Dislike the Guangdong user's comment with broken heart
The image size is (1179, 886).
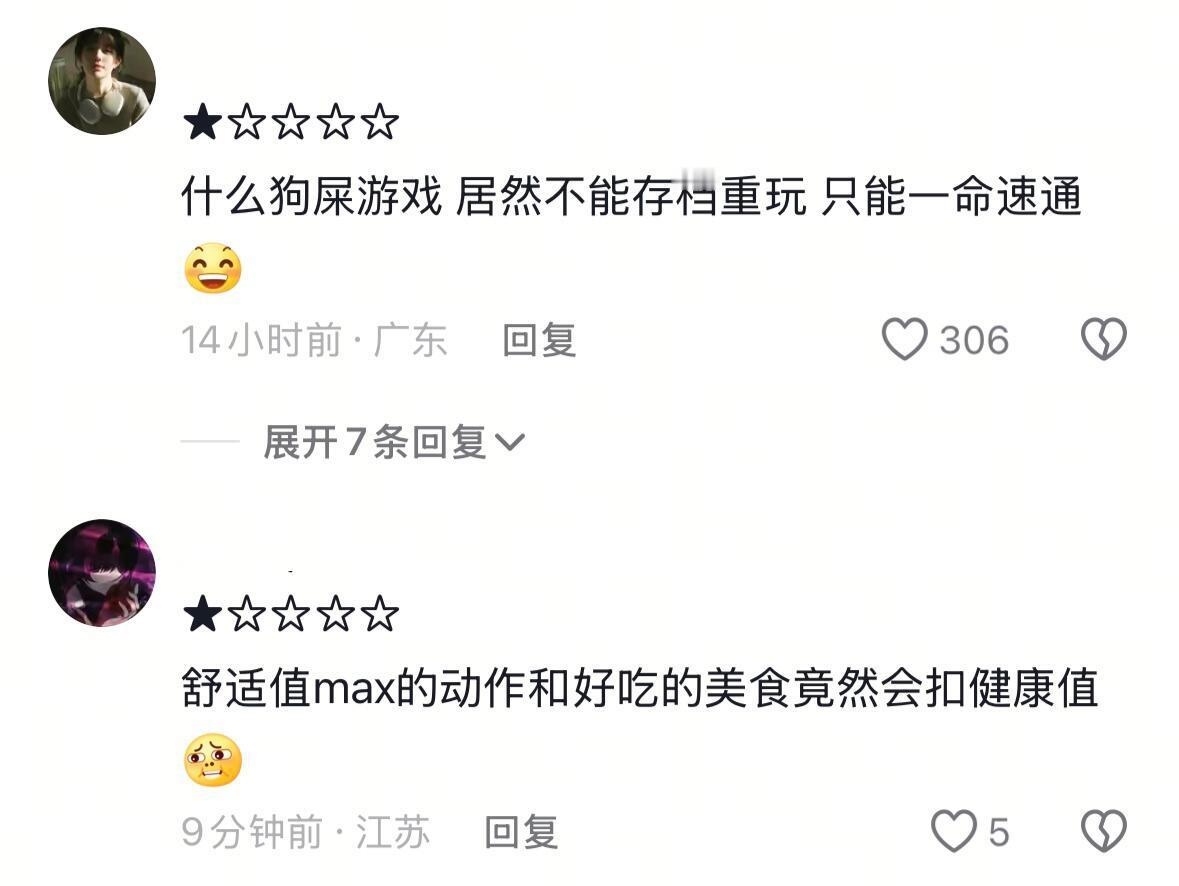pos(1103,339)
